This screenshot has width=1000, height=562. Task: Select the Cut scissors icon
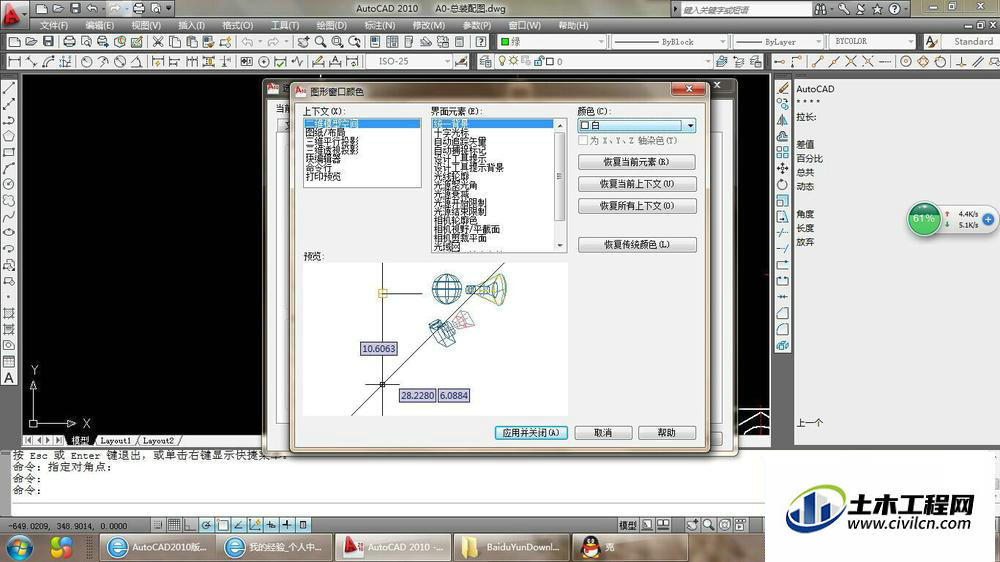pos(158,41)
